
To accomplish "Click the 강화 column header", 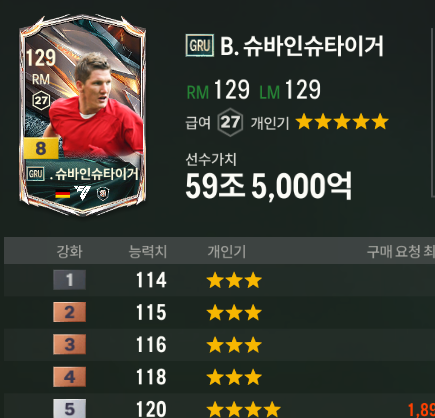I will pyautogui.click(x=69, y=251).
